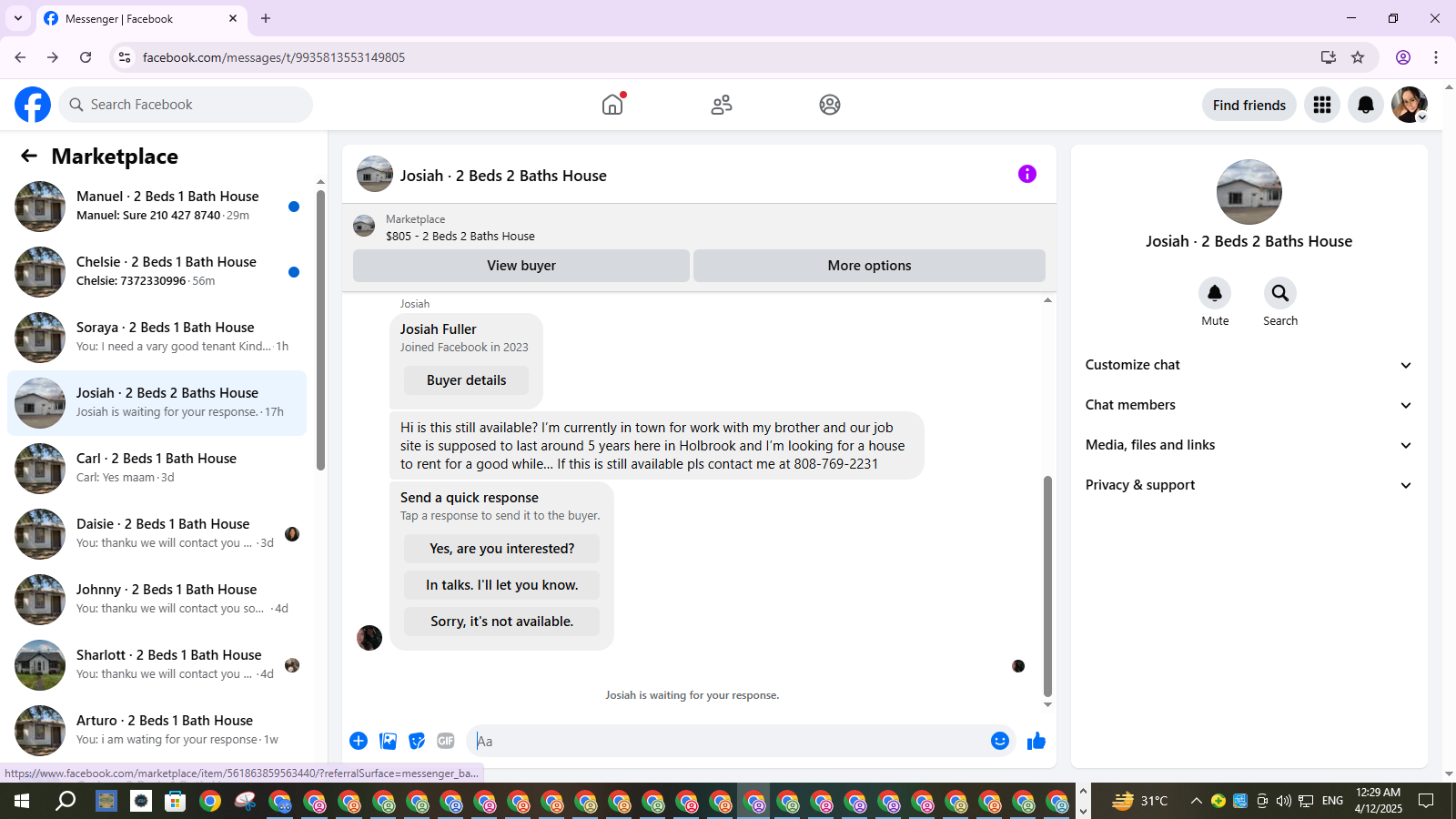Open the Facebook Home icon
1456x819 pixels.
(x=612, y=105)
